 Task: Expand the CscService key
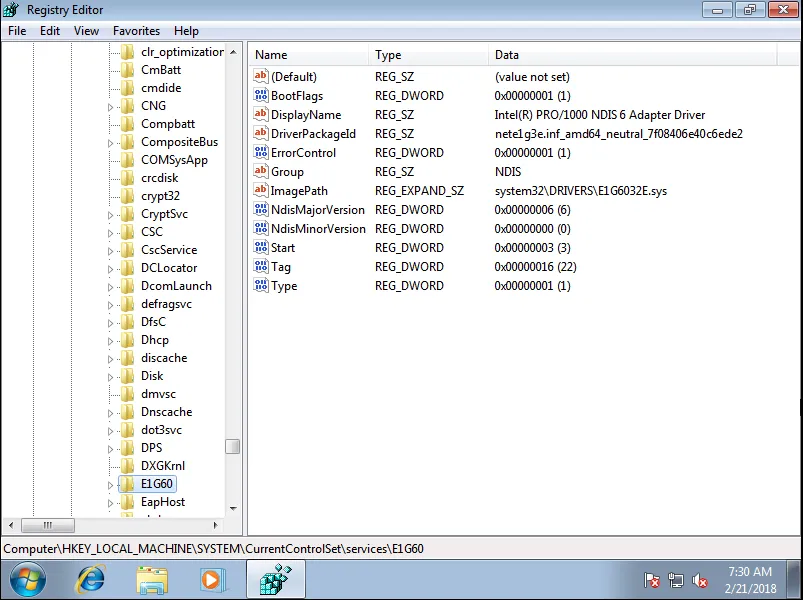point(110,251)
